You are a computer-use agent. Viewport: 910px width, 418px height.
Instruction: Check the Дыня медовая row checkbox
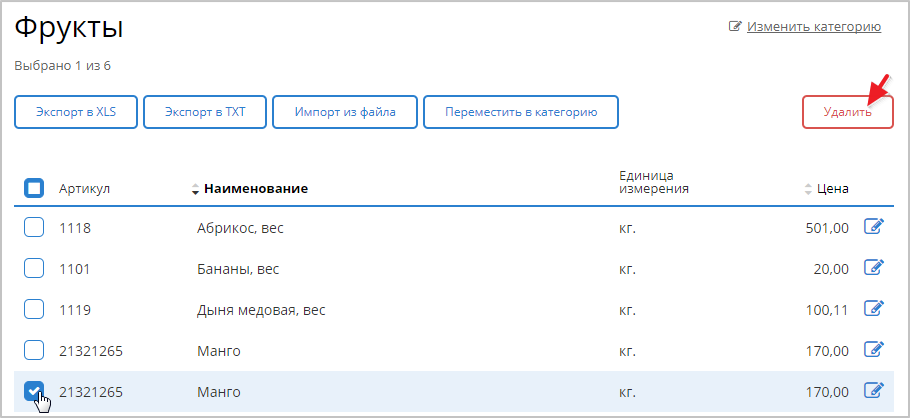click(x=34, y=309)
